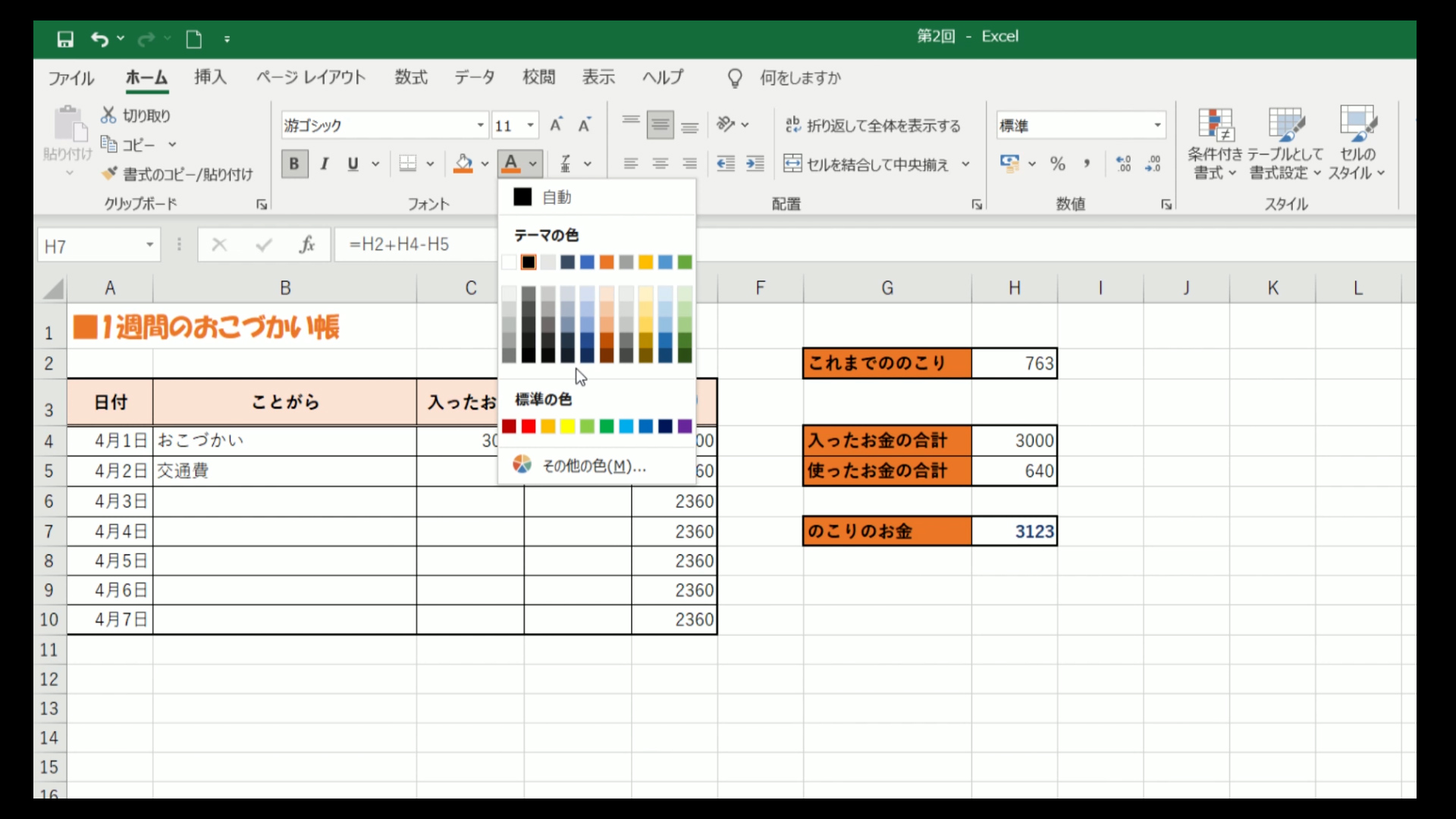
Task: Click the phonetic guide (ふりがな) icon
Action: tap(566, 163)
